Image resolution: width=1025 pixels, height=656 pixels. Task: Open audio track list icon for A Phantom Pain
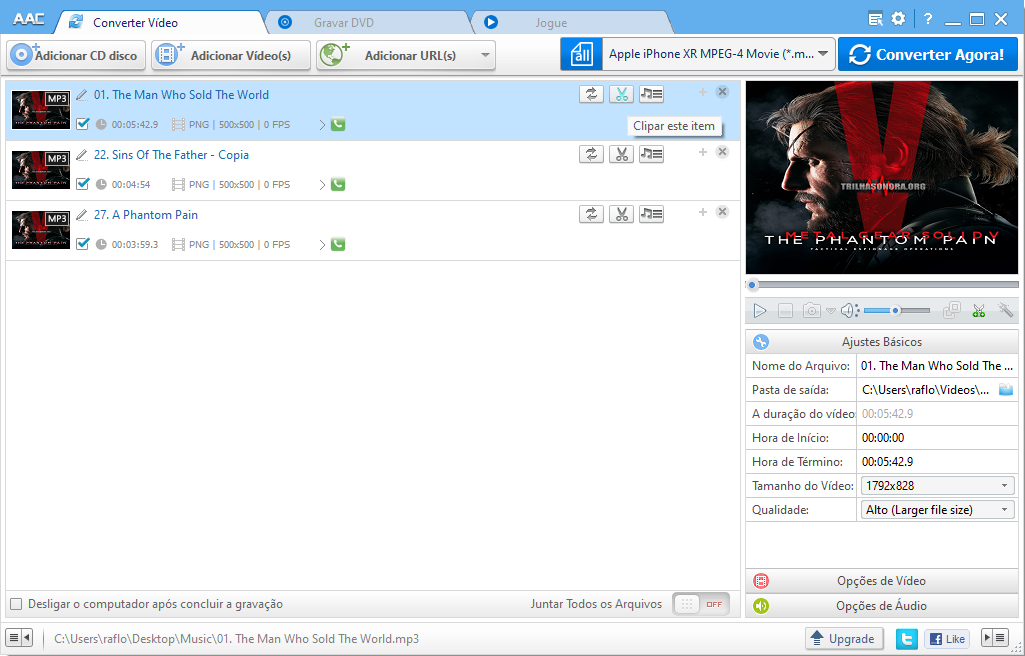[x=651, y=214]
